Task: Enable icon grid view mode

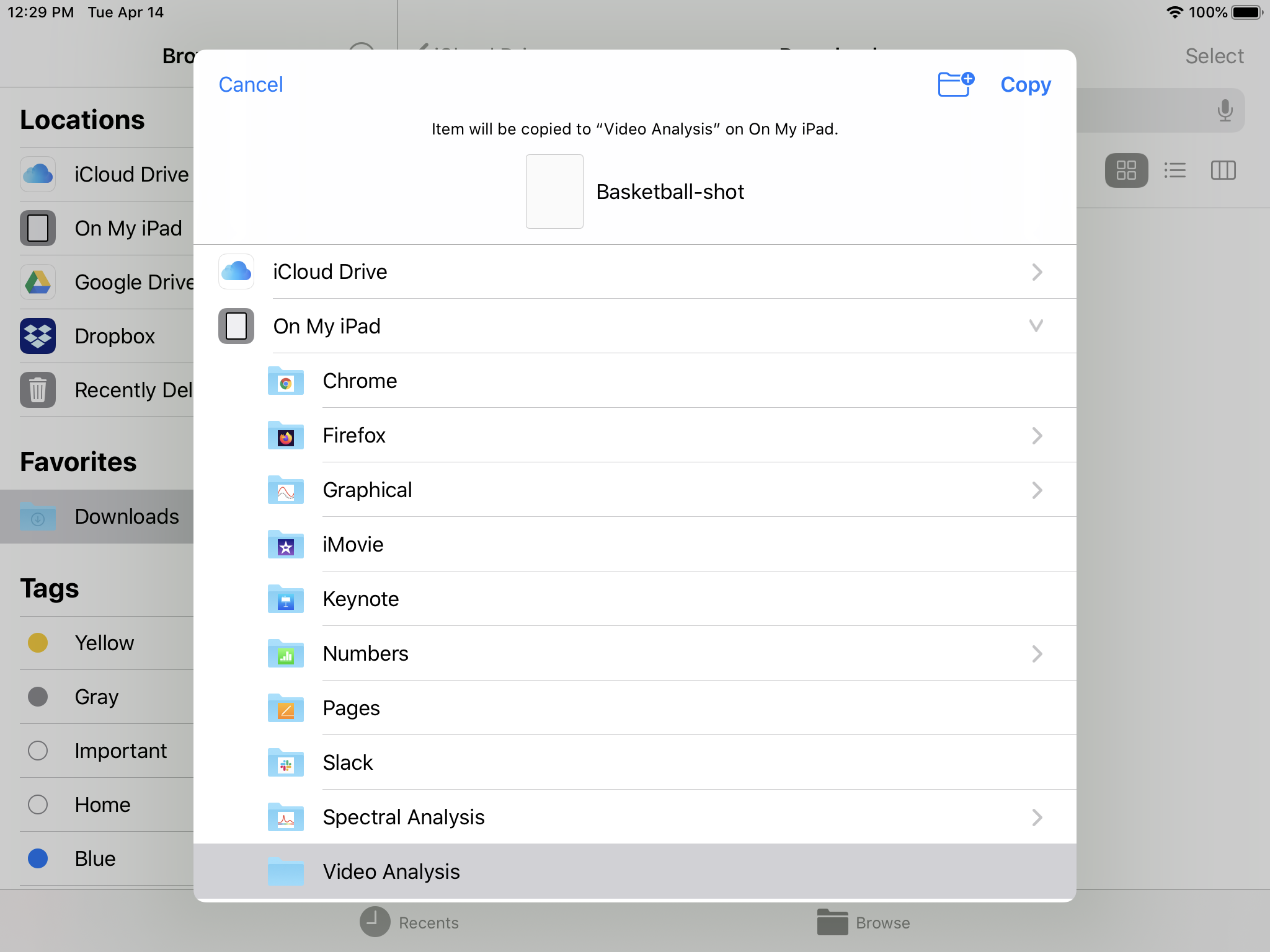Action: 1126,170
